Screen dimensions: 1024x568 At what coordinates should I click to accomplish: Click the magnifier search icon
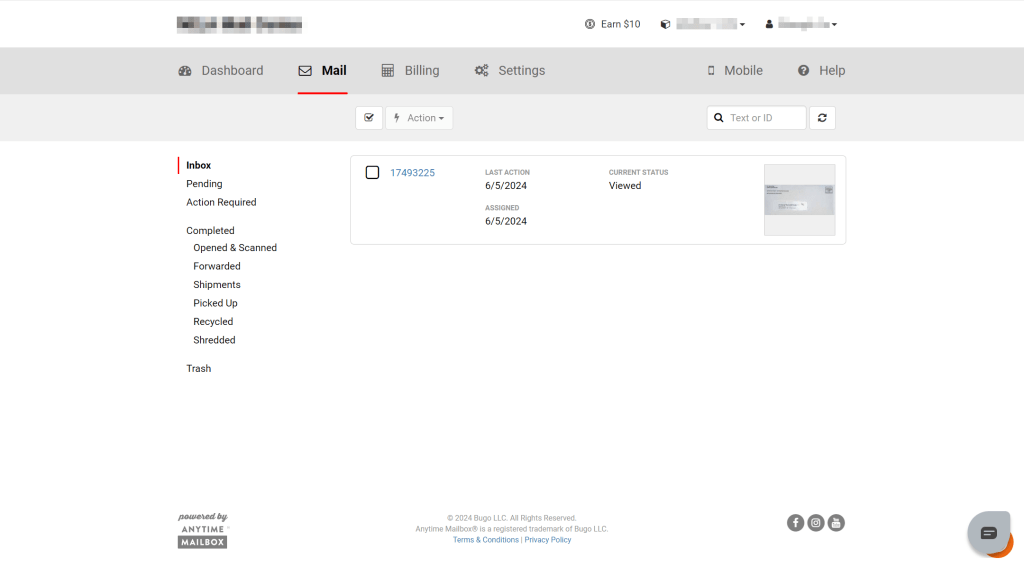[718, 118]
